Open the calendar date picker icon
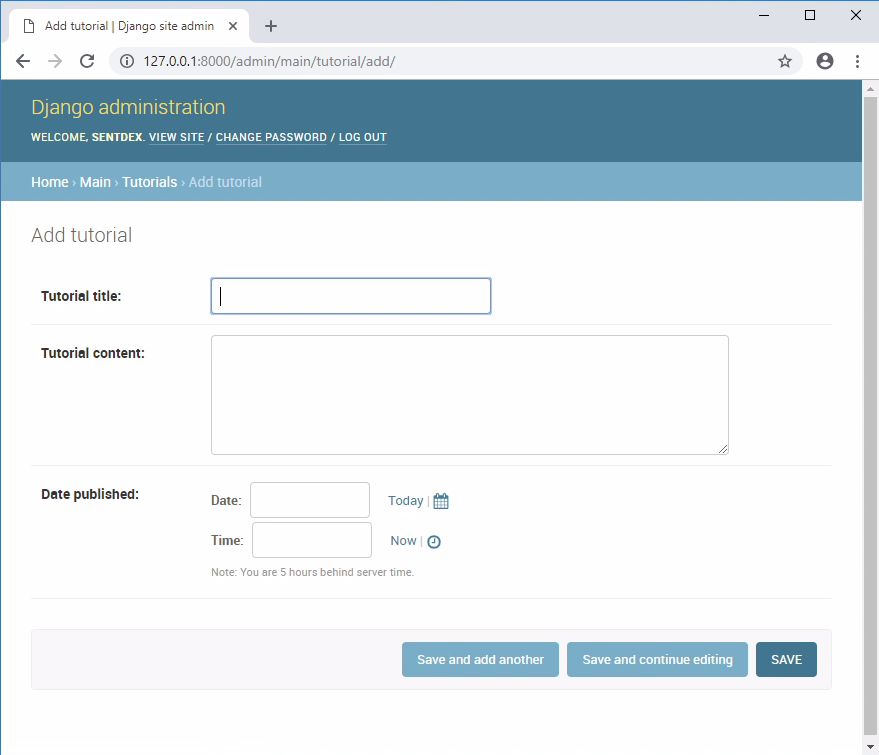 (441, 501)
